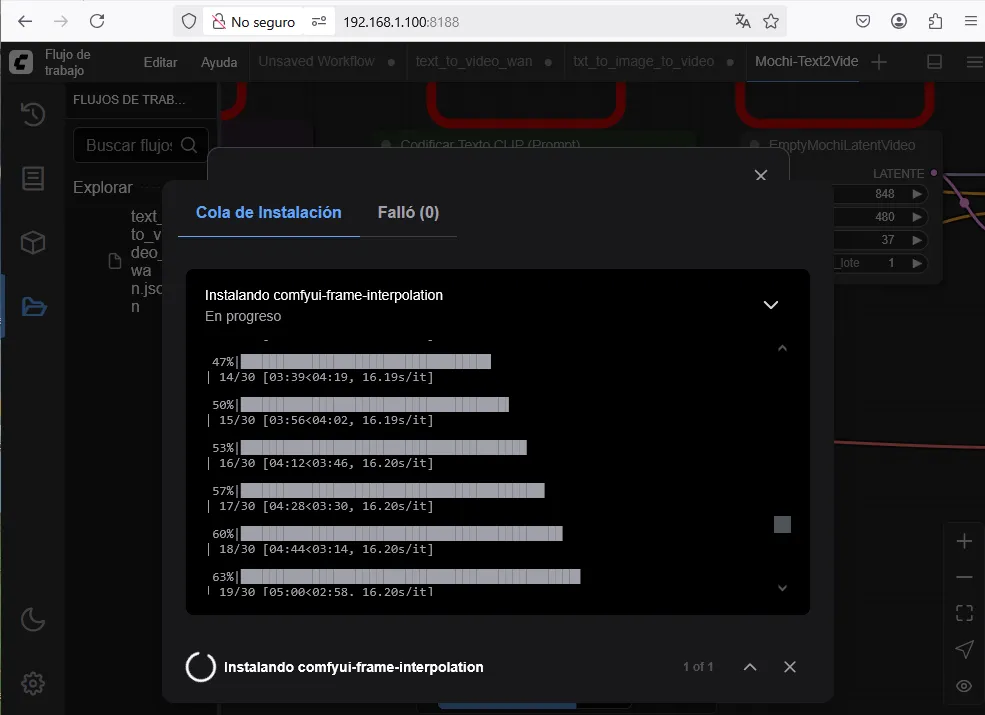
Task: Click the search magnifier in Buscar flujos
Action: click(x=189, y=145)
